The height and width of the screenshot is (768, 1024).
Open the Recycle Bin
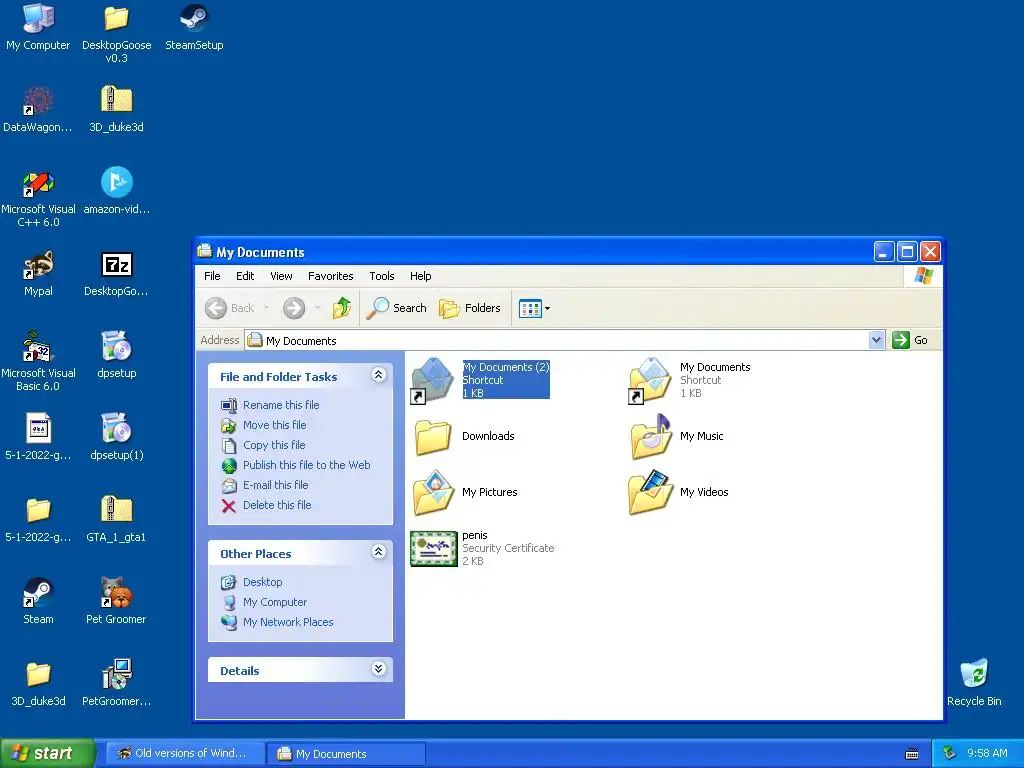point(974,683)
